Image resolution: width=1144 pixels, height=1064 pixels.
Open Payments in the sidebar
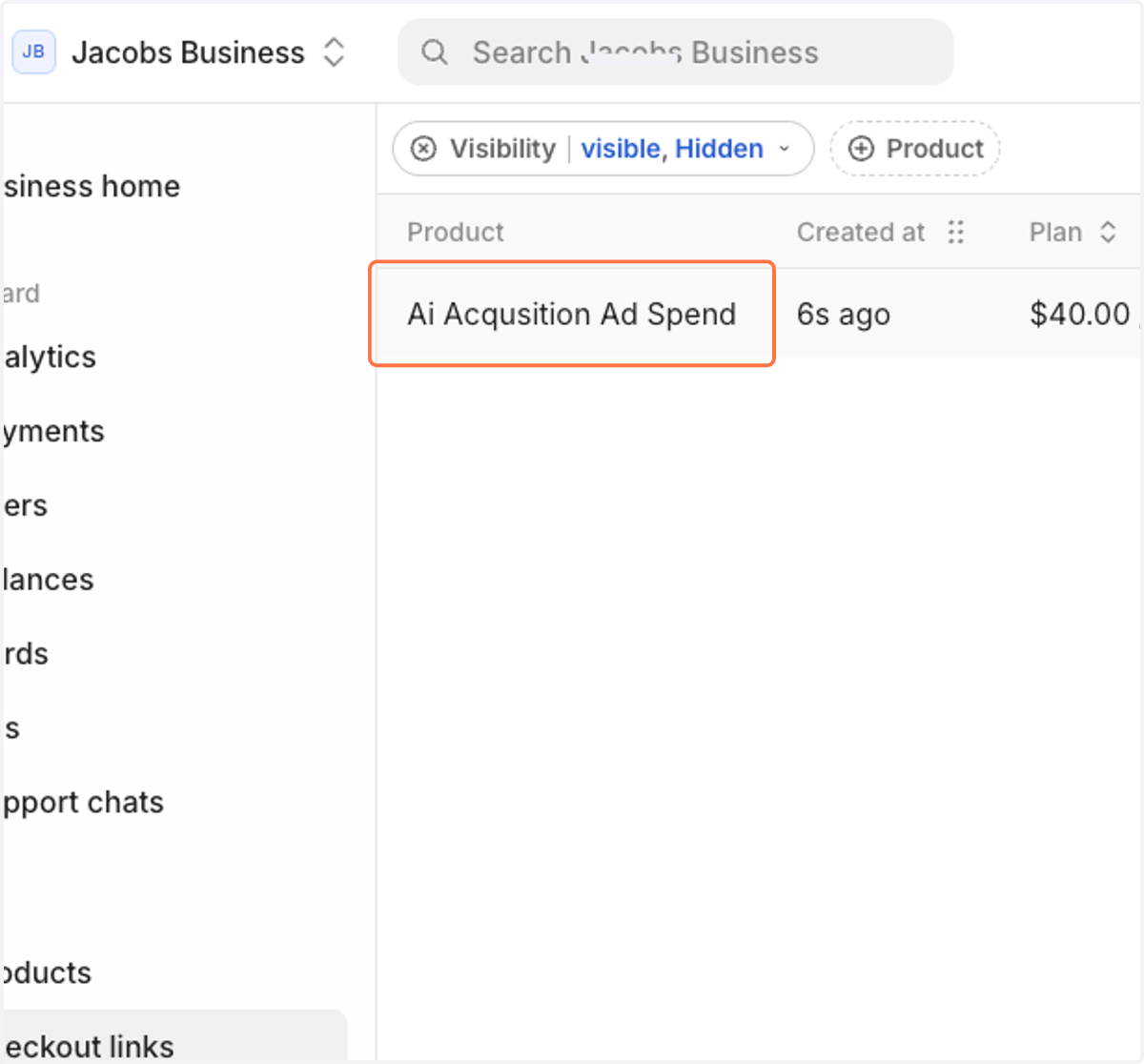[x=52, y=431]
